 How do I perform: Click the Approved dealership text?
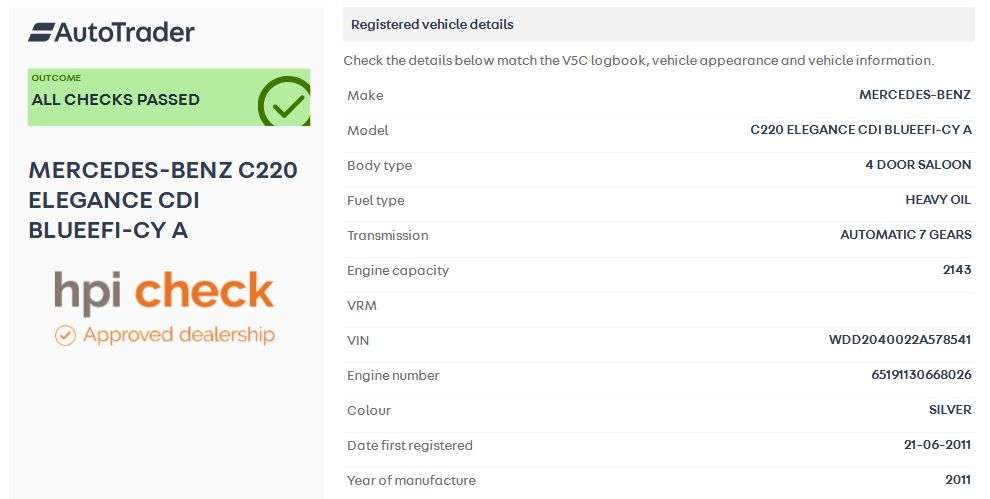coord(178,335)
